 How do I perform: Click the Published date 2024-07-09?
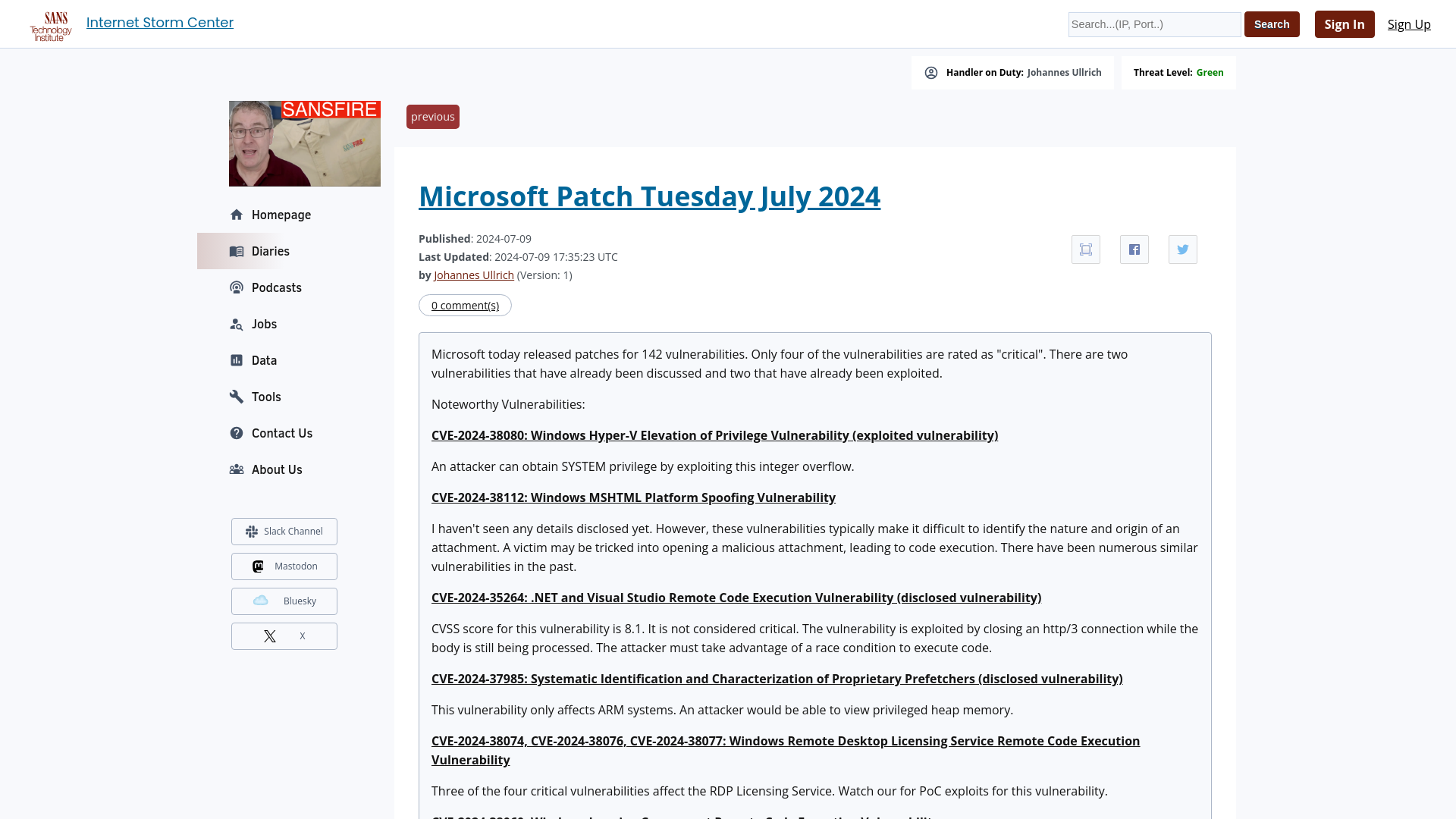pyautogui.click(x=504, y=239)
